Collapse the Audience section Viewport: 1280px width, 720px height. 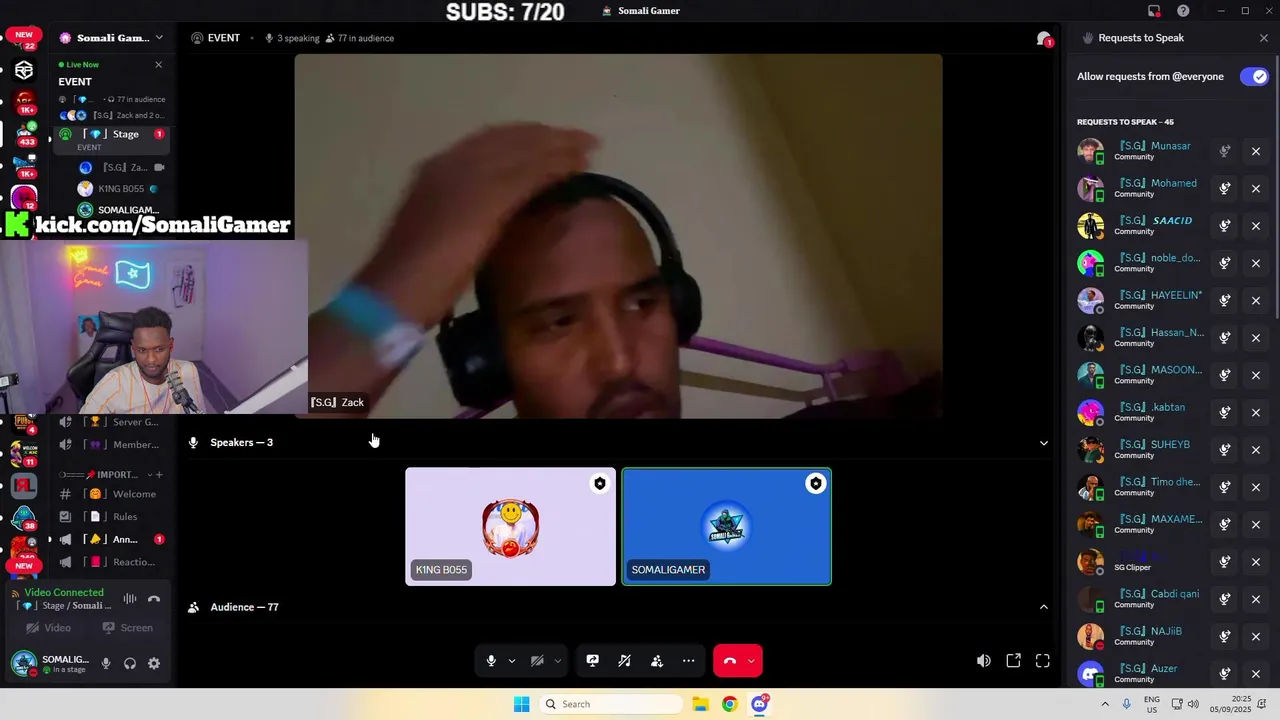1044,607
